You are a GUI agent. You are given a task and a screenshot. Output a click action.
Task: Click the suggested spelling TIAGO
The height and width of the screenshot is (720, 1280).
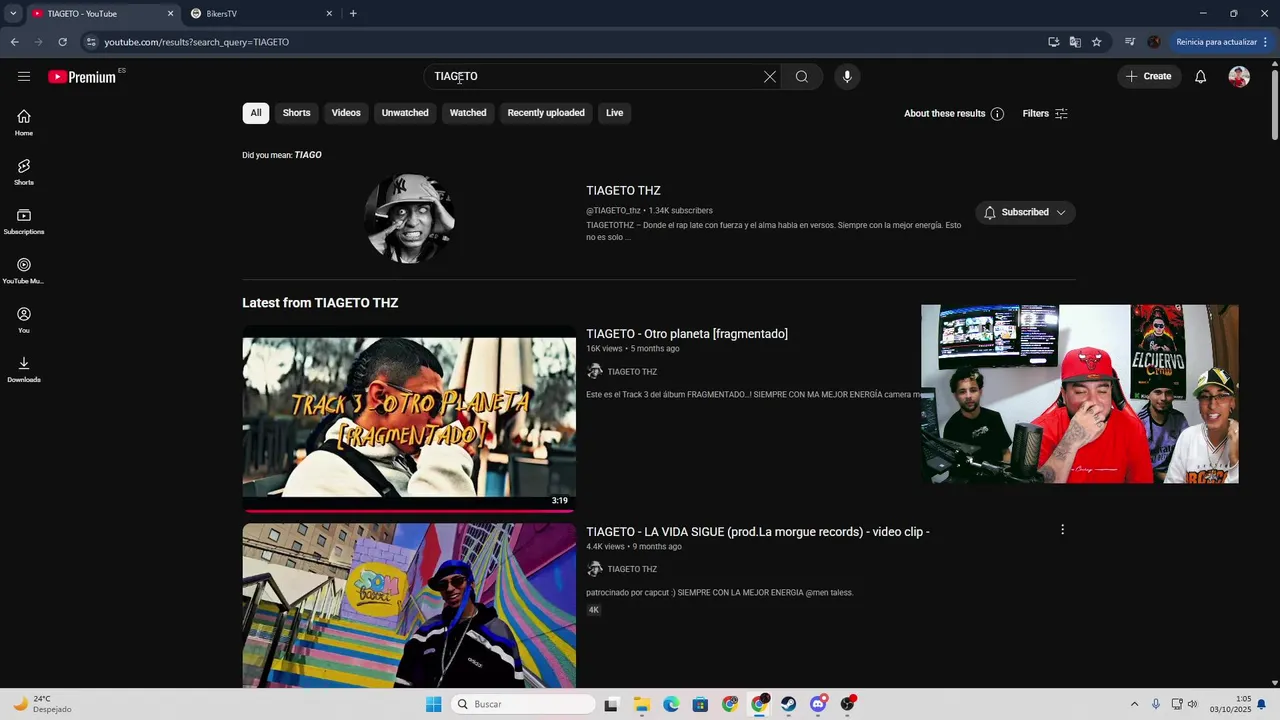click(308, 155)
